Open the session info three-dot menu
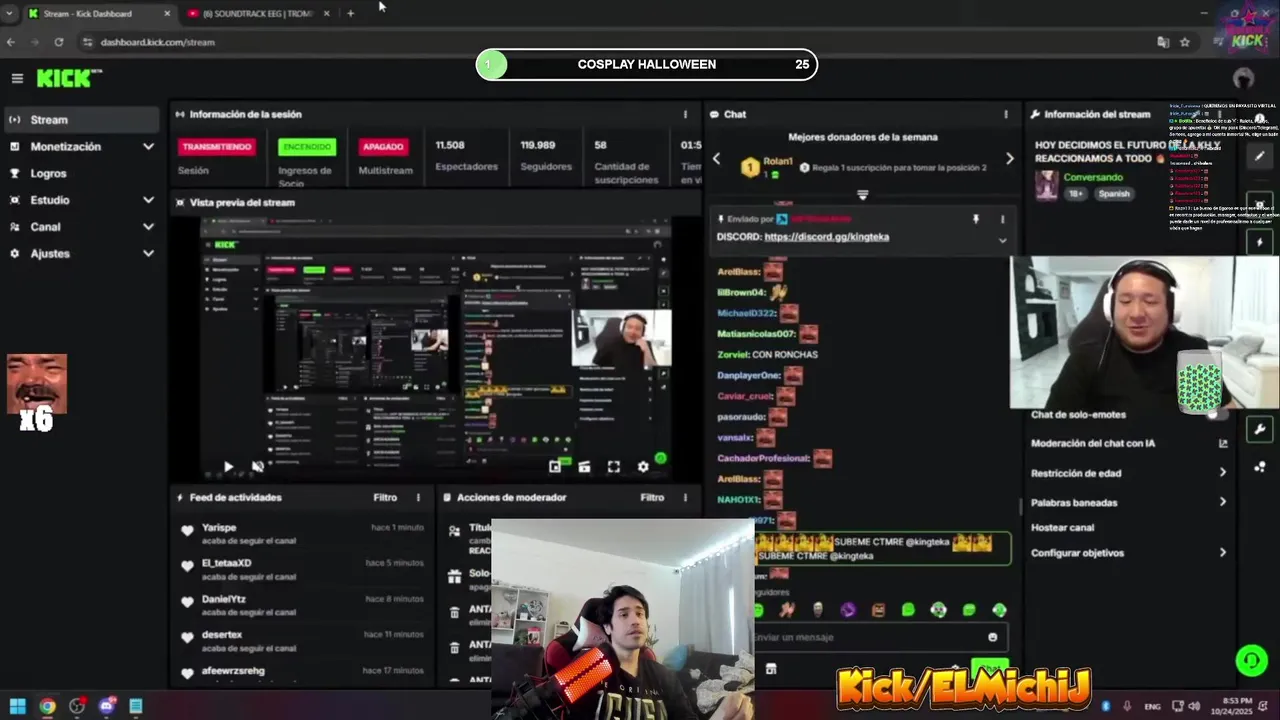The height and width of the screenshot is (720, 1280). pos(685,114)
